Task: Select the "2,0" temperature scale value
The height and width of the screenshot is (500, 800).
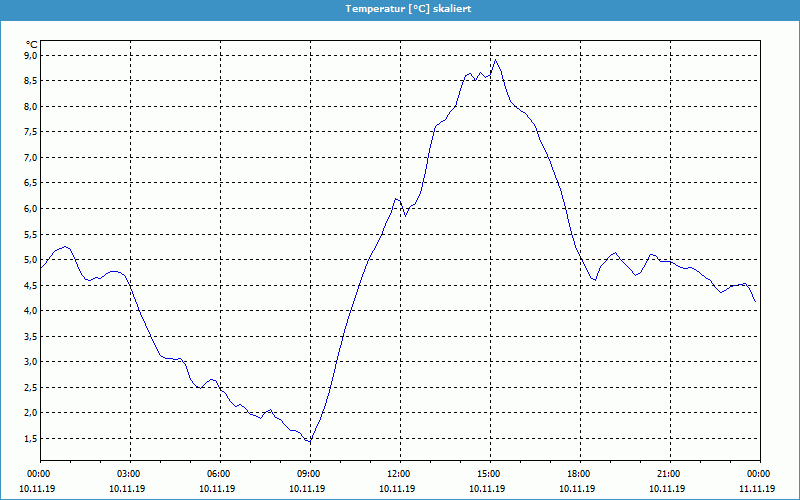Action: click(31, 413)
